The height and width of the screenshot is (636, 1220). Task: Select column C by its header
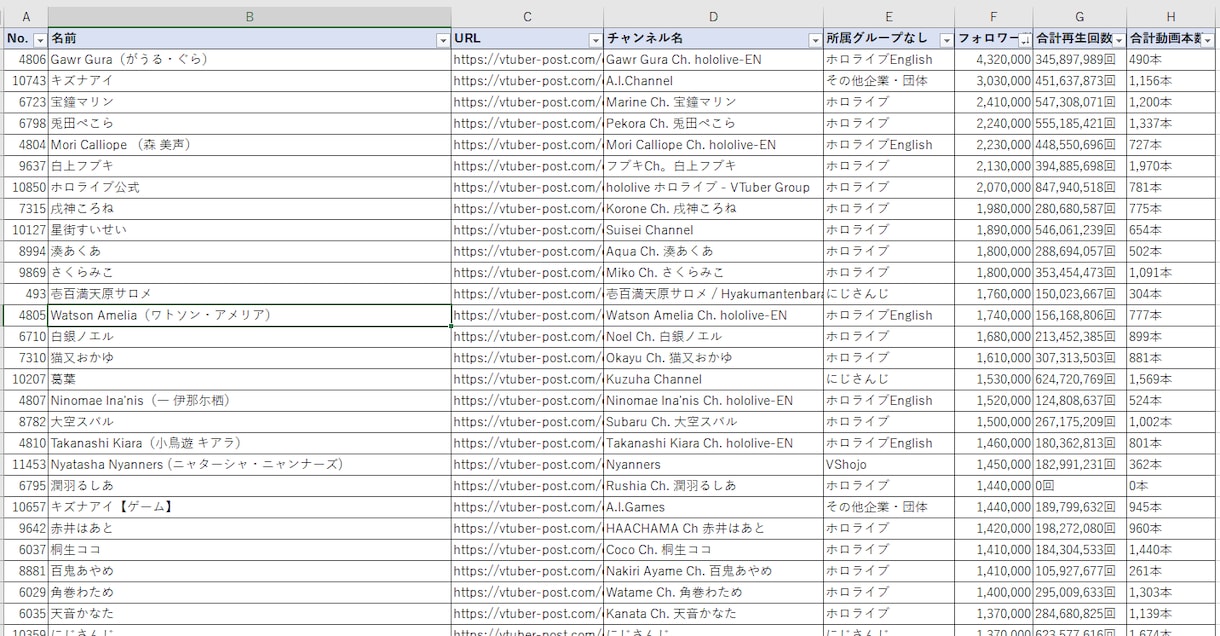528,17
